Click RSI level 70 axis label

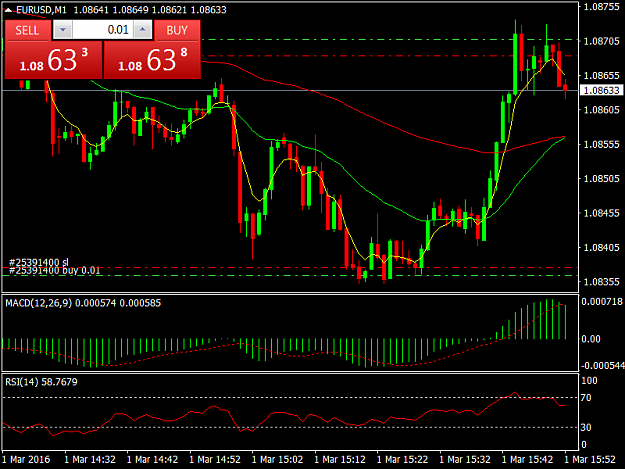pyautogui.click(x=586, y=398)
